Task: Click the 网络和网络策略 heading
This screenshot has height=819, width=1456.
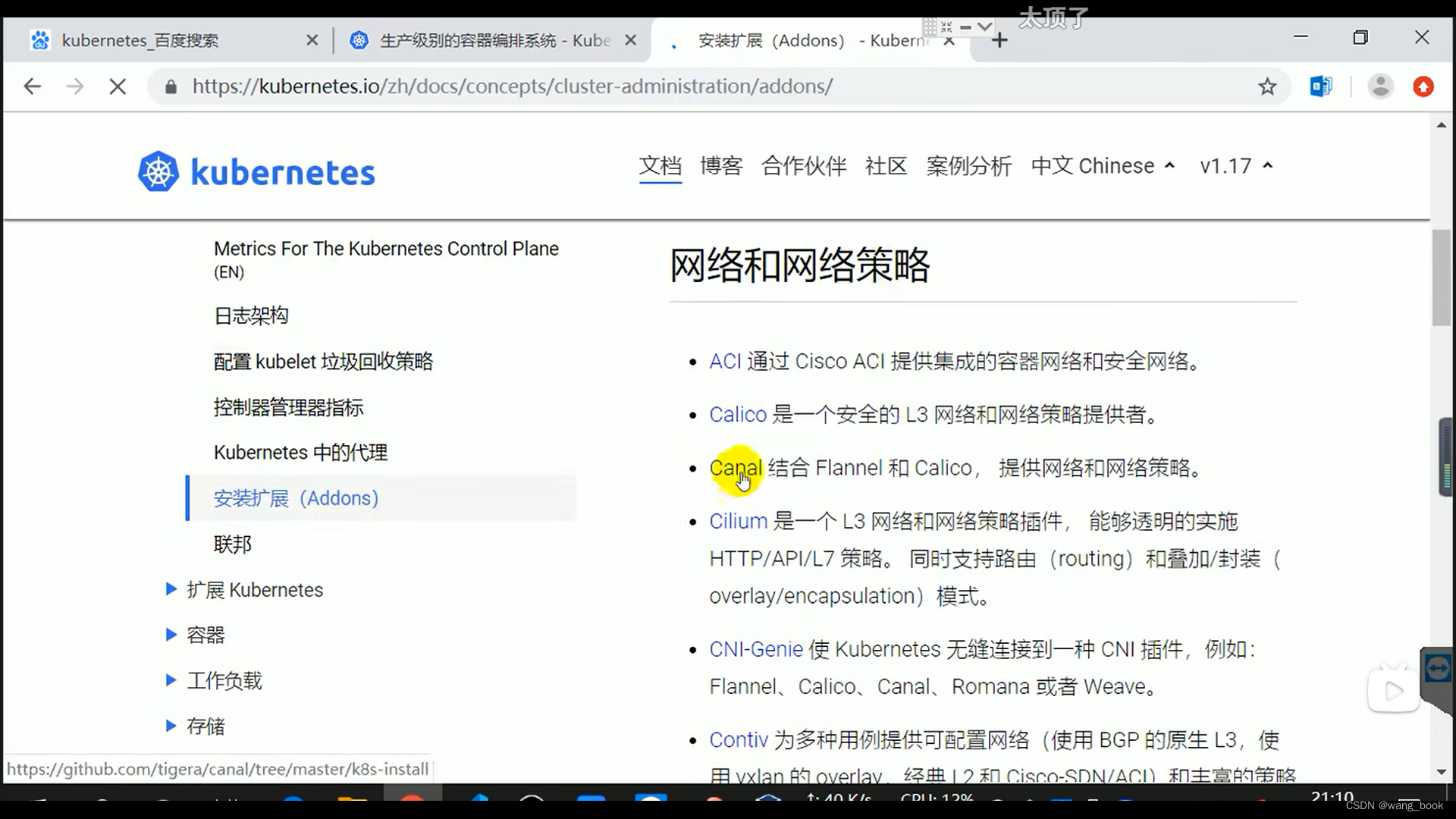Action: (x=799, y=265)
